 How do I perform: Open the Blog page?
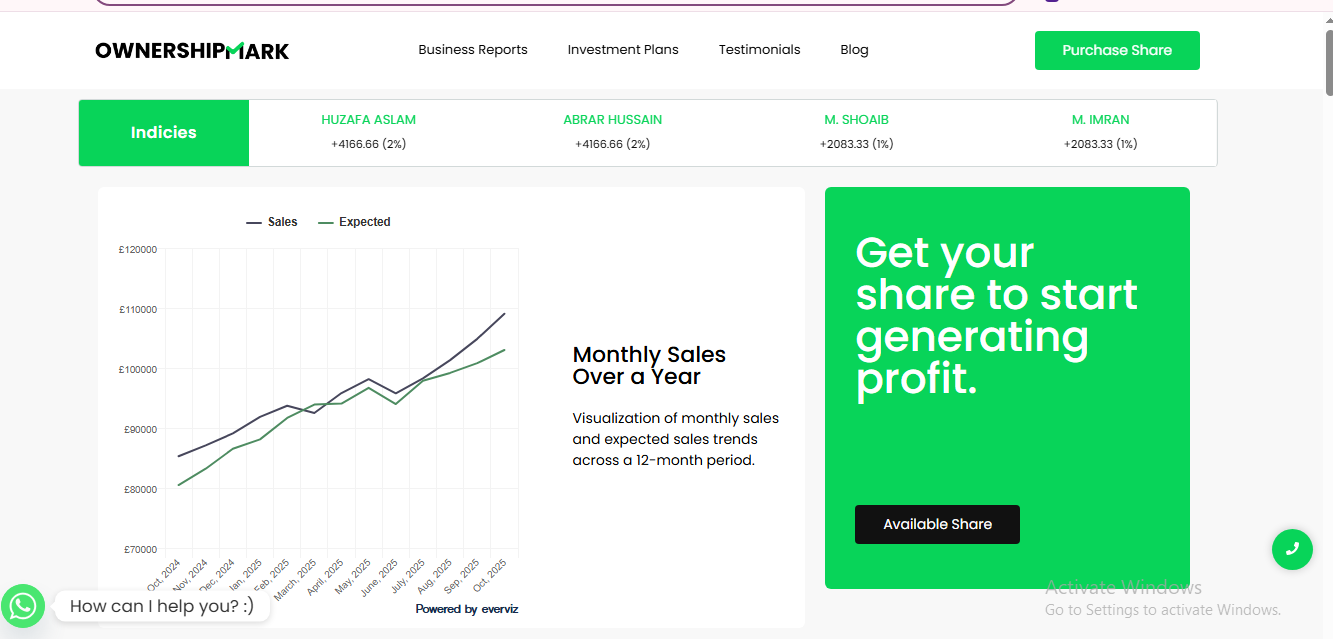[854, 50]
